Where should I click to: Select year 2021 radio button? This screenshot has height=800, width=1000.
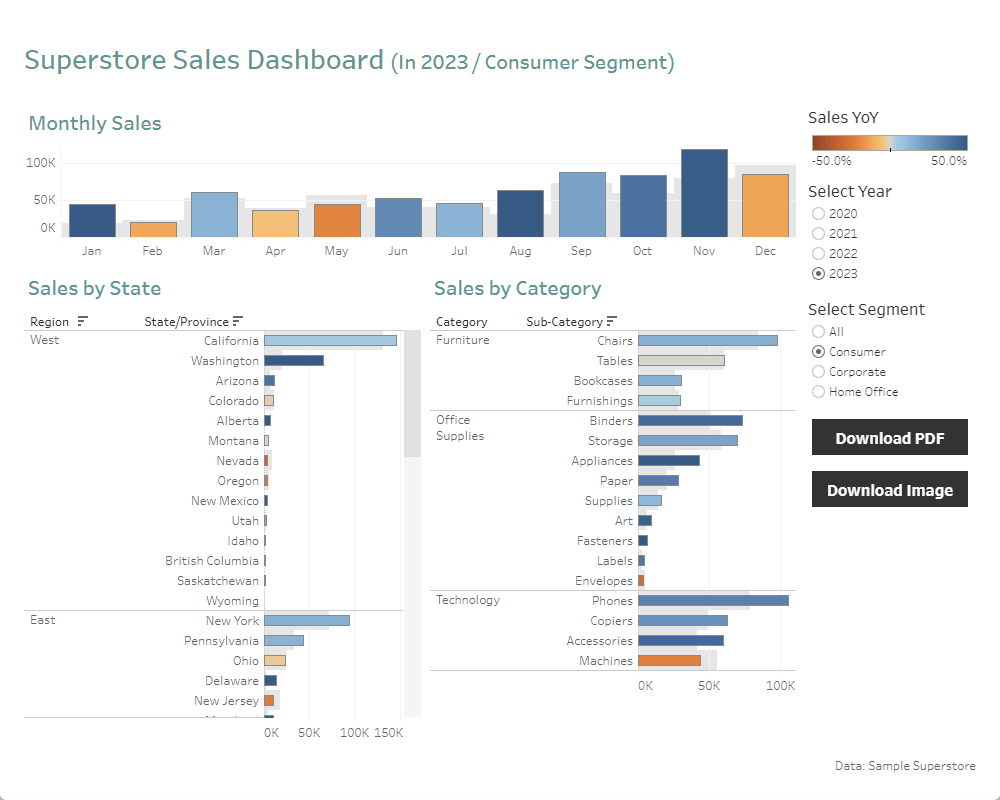819,234
